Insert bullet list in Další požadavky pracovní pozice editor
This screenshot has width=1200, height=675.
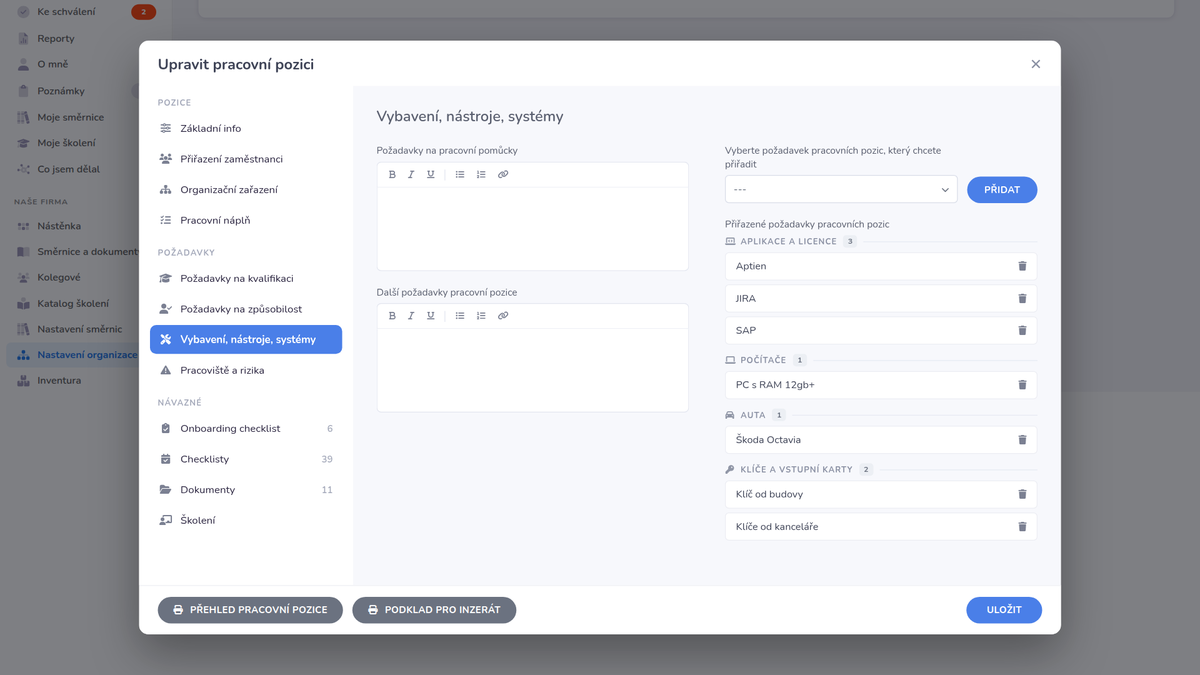click(x=460, y=316)
